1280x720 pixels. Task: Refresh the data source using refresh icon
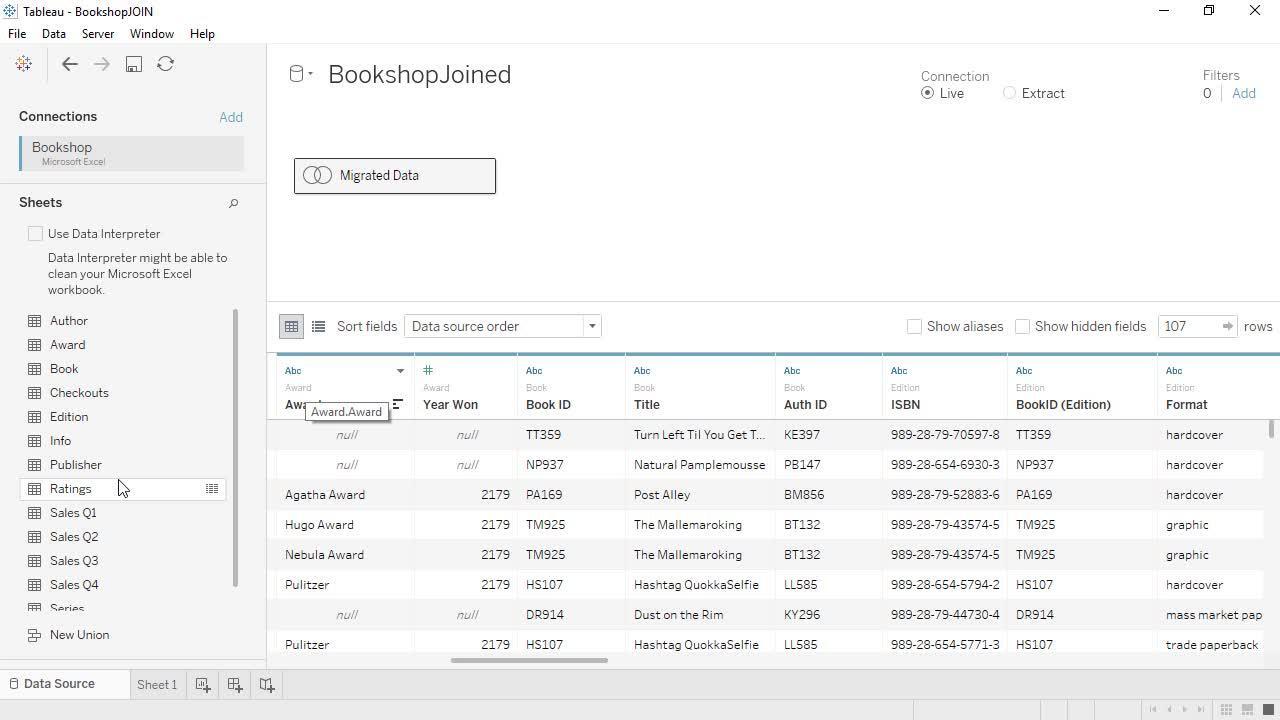(x=166, y=64)
